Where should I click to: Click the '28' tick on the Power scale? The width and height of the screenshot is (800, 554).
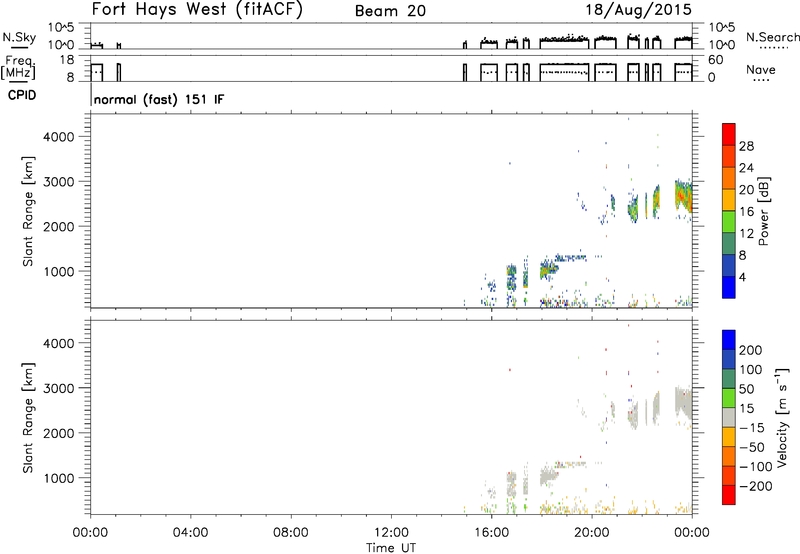[746, 146]
